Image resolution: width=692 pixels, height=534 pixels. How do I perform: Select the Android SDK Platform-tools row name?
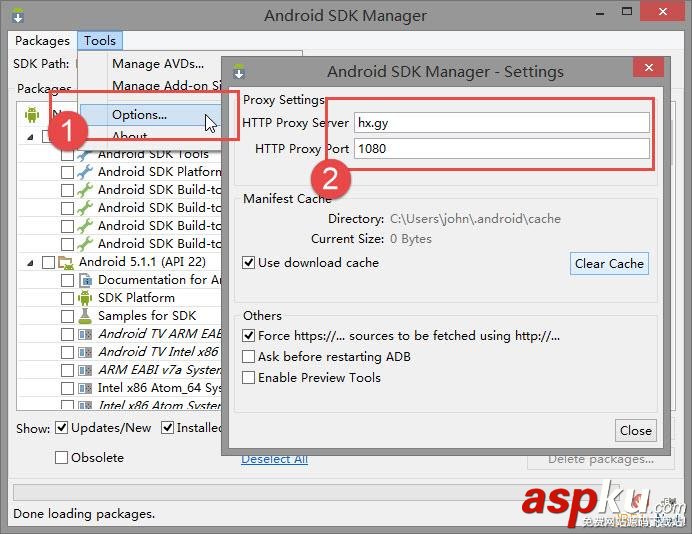(159, 172)
